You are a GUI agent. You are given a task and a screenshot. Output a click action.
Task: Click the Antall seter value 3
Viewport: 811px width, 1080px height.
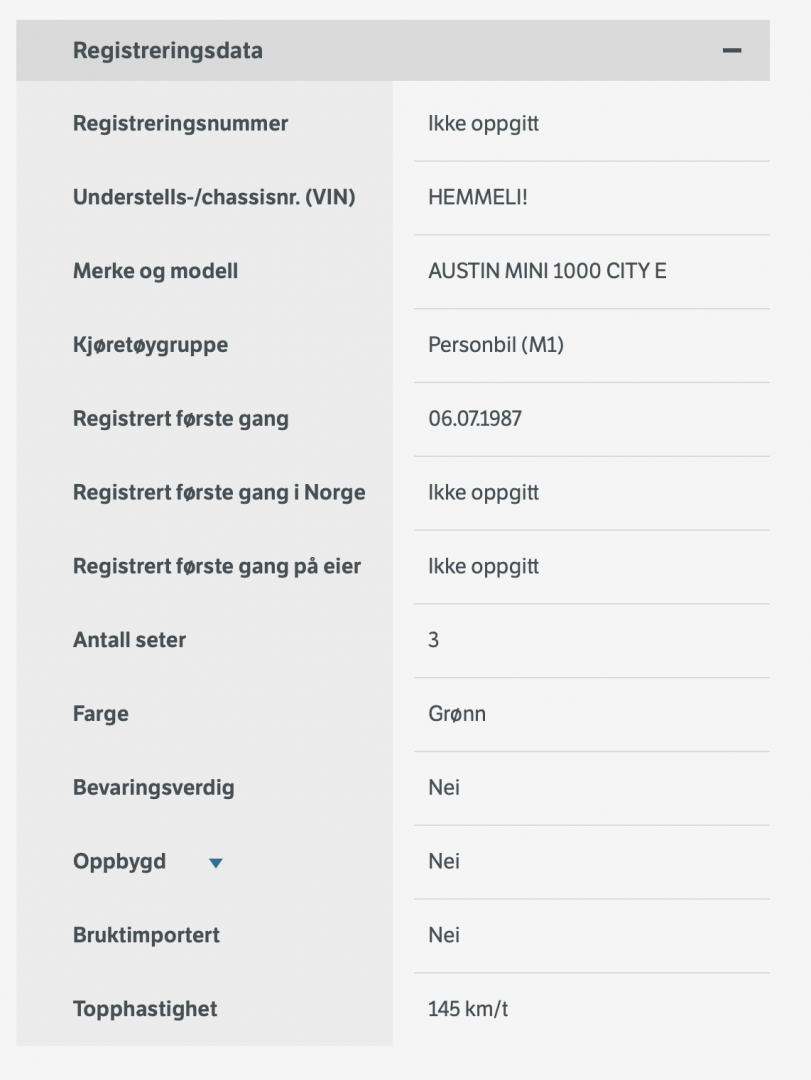[433, 640]
